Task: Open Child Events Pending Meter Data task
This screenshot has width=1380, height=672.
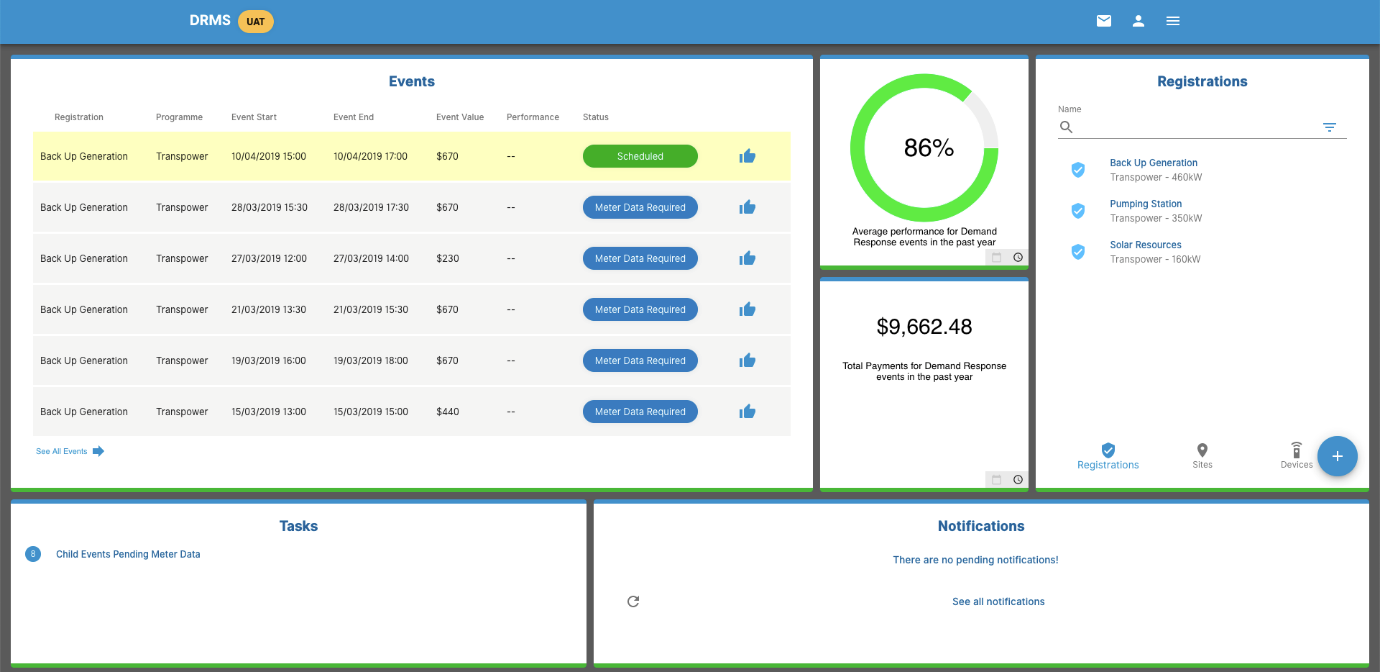Action: [x=128, y=554]
